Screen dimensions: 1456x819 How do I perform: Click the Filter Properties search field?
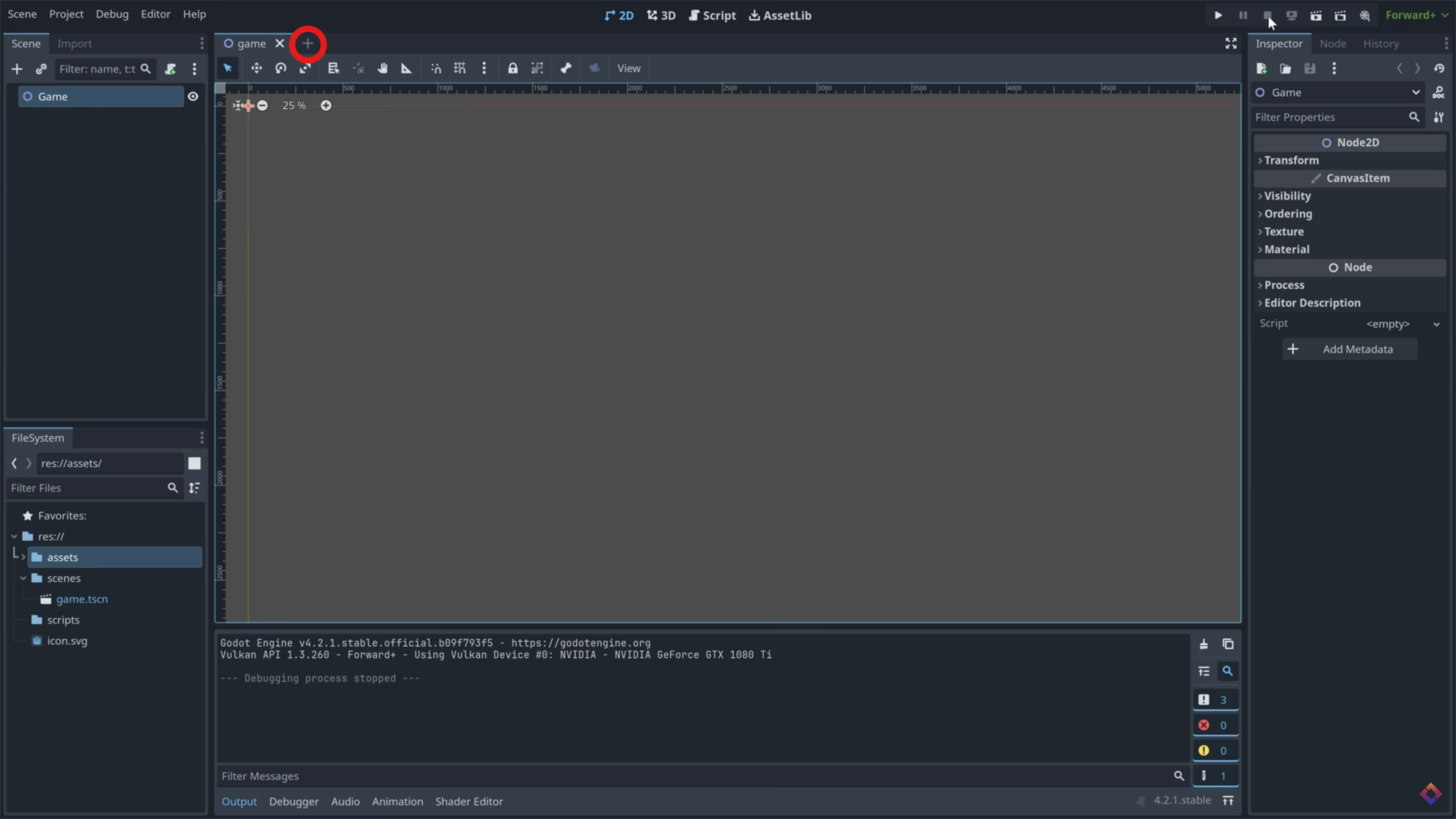tap(1329, 118)
